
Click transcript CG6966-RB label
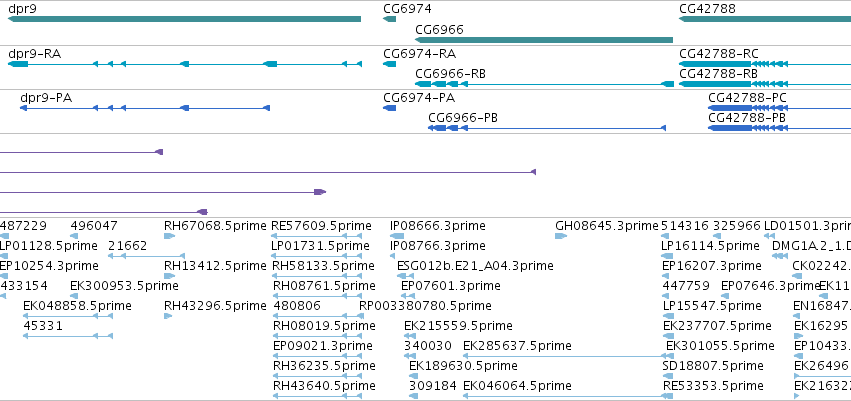pos(450,74)
